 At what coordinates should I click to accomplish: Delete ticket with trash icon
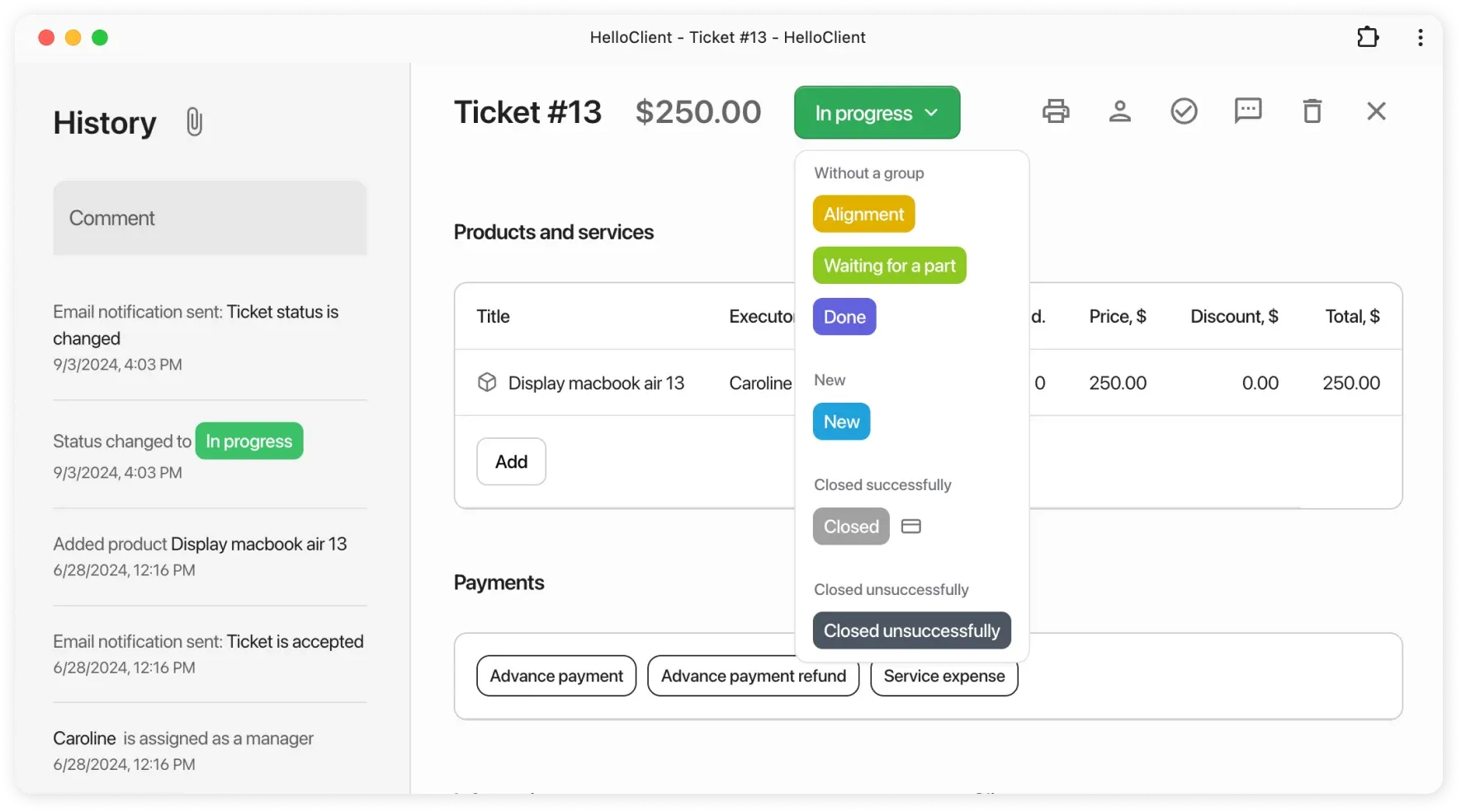coord(1312,111)
